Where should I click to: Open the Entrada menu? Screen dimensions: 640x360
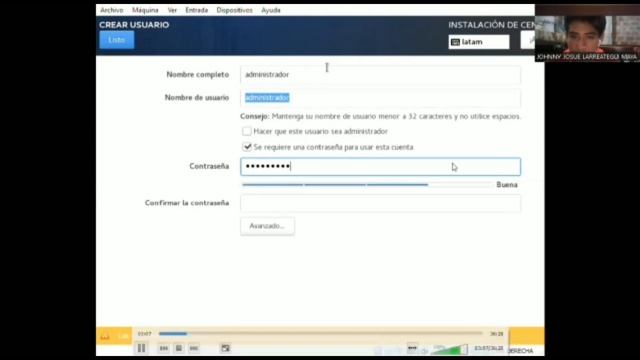tap(196, 10)
